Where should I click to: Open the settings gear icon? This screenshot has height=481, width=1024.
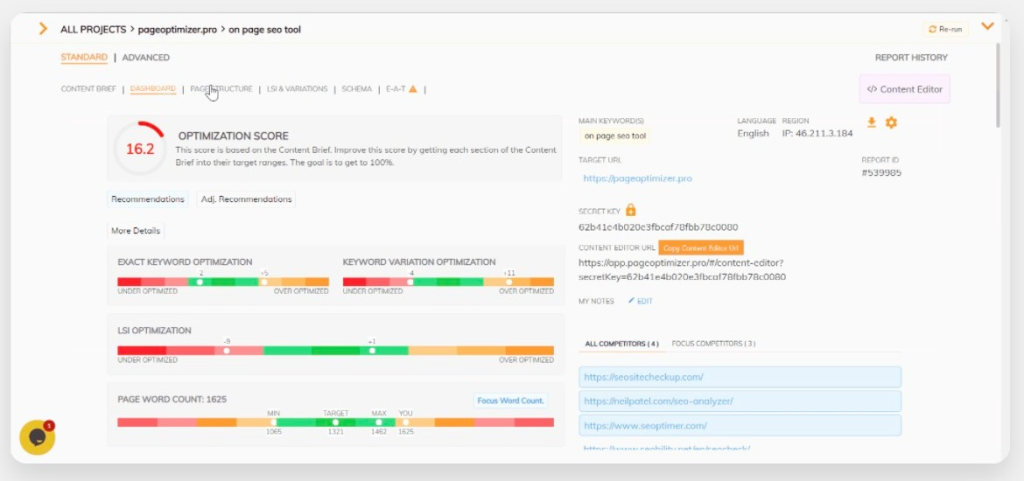coord(891,122)
